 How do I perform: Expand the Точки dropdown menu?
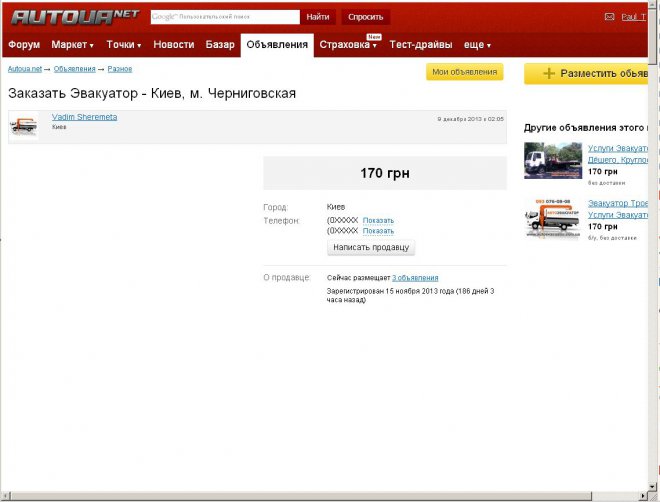click(x=124, y=45)
